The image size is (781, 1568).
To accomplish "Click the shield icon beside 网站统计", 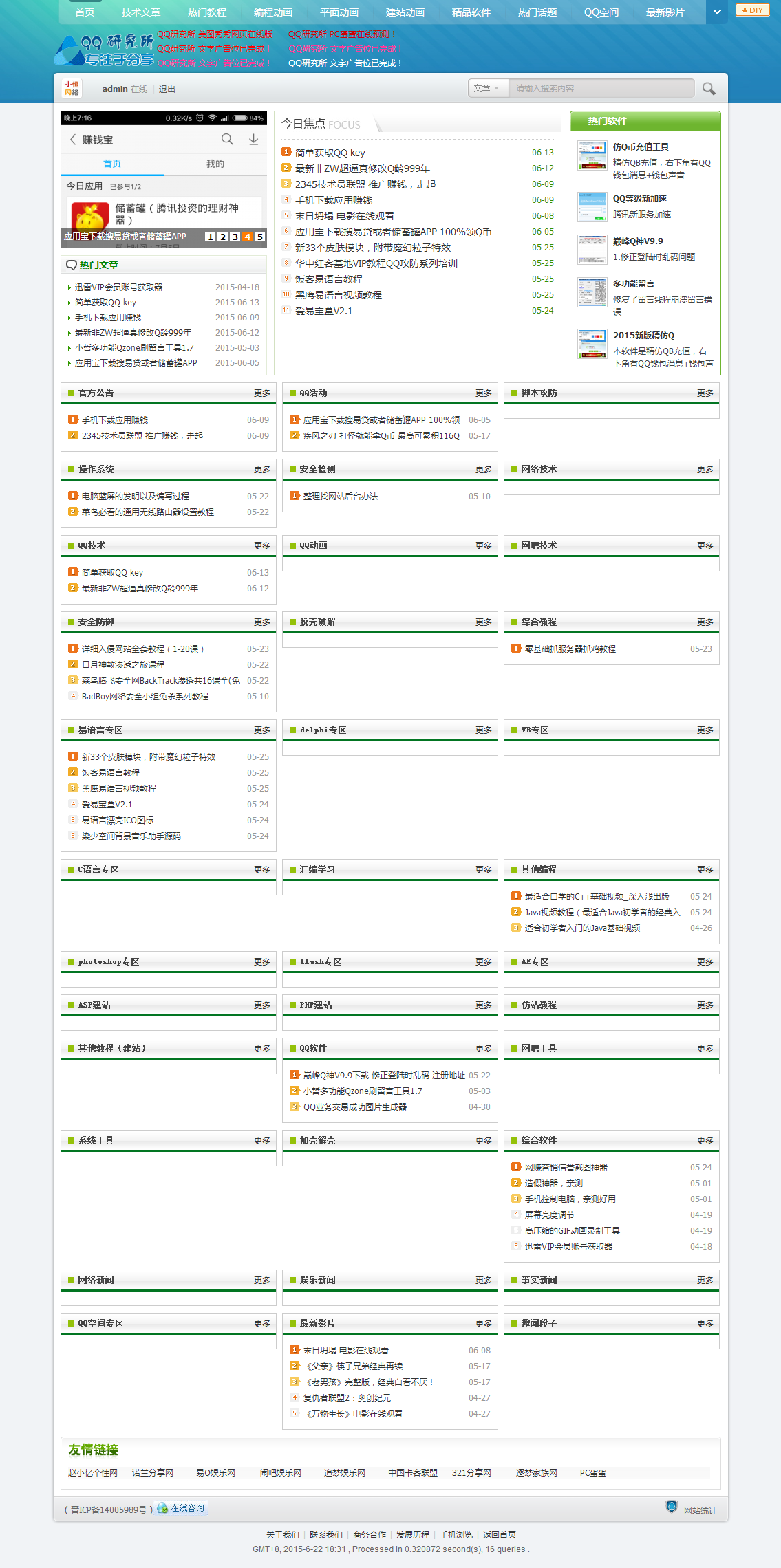I will [672, 1507].
